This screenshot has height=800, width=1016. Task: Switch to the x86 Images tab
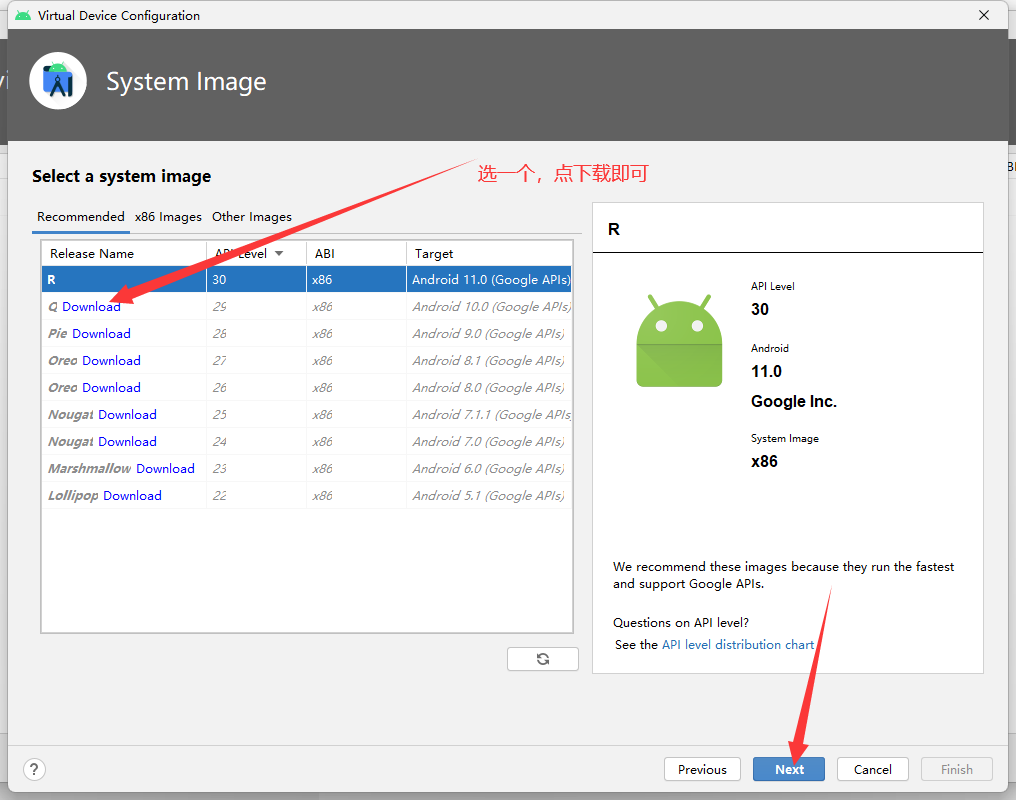(167, 216)
